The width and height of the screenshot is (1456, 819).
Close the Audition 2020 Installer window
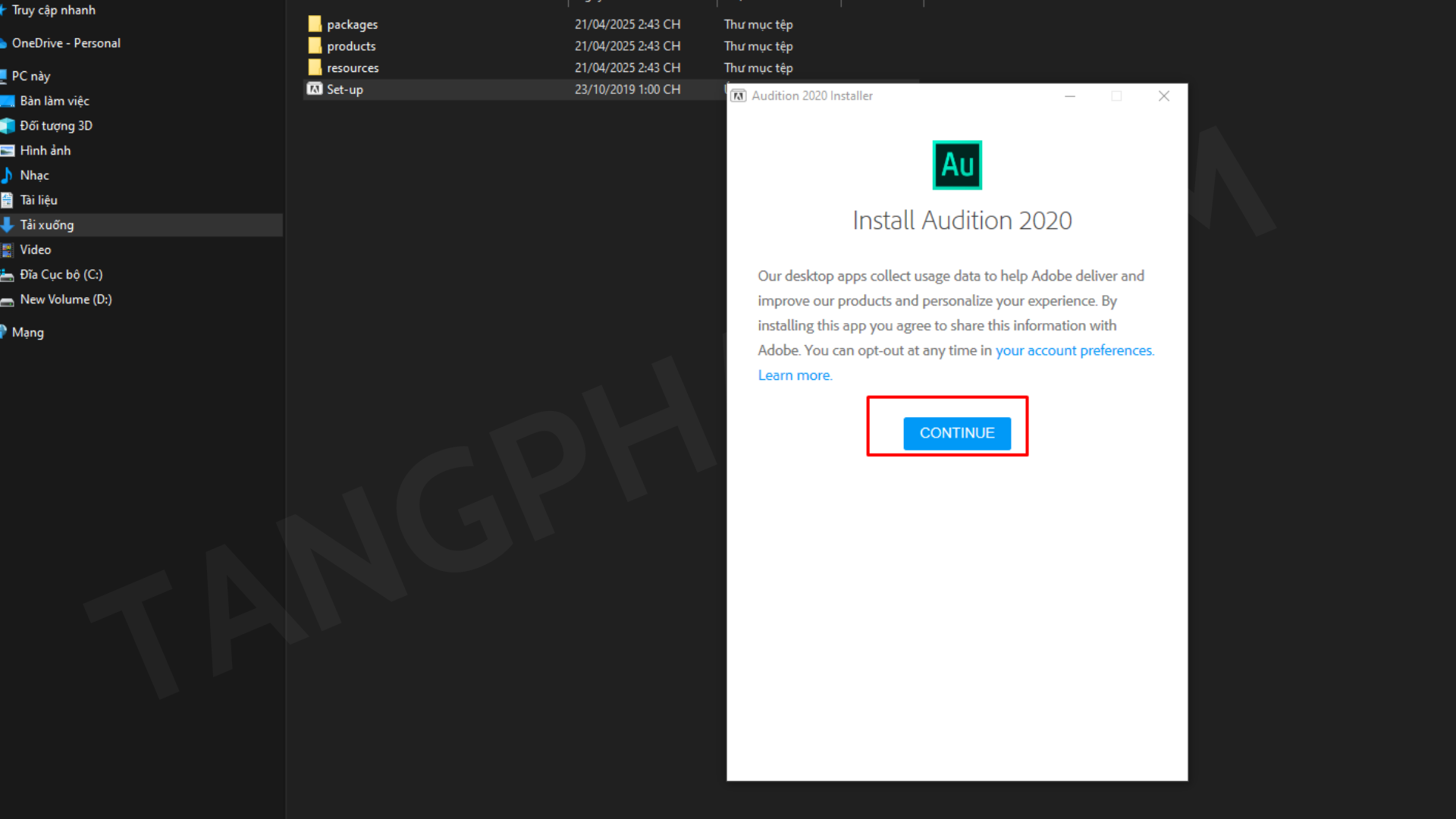click(x=1163, y=96)
